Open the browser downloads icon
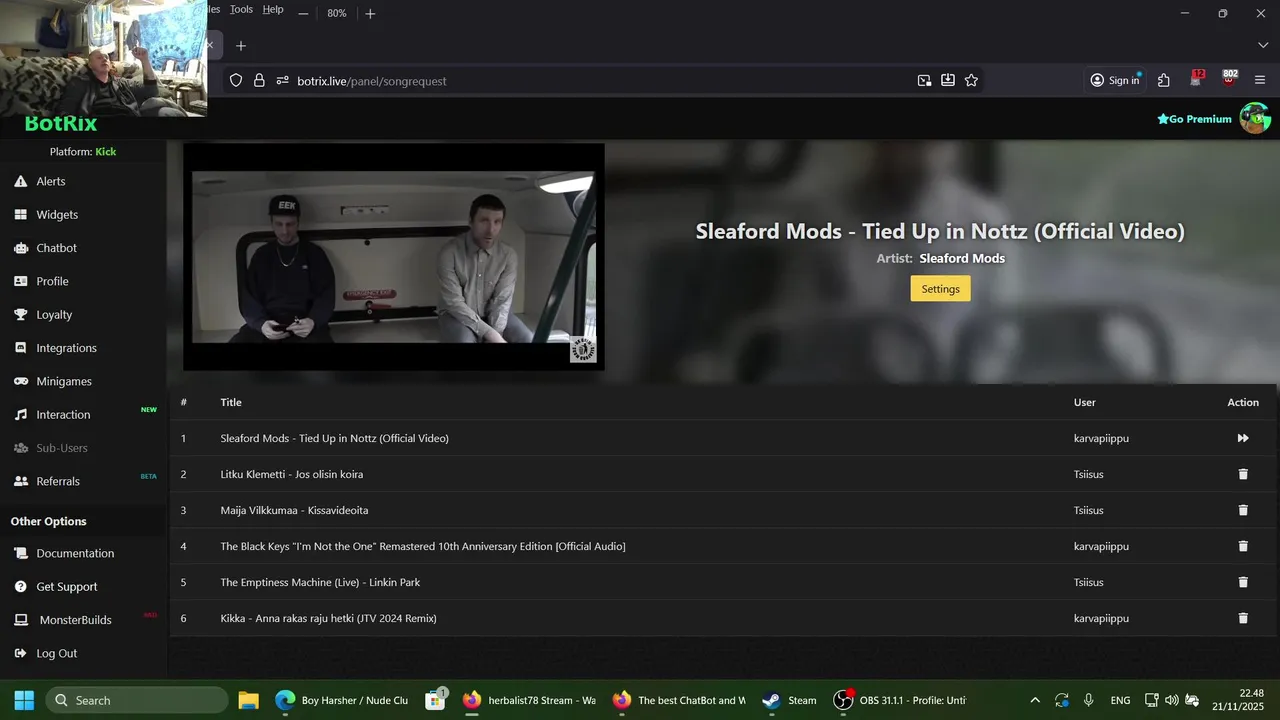This screenshot has height=720, width=1280. tap(948, 81)
